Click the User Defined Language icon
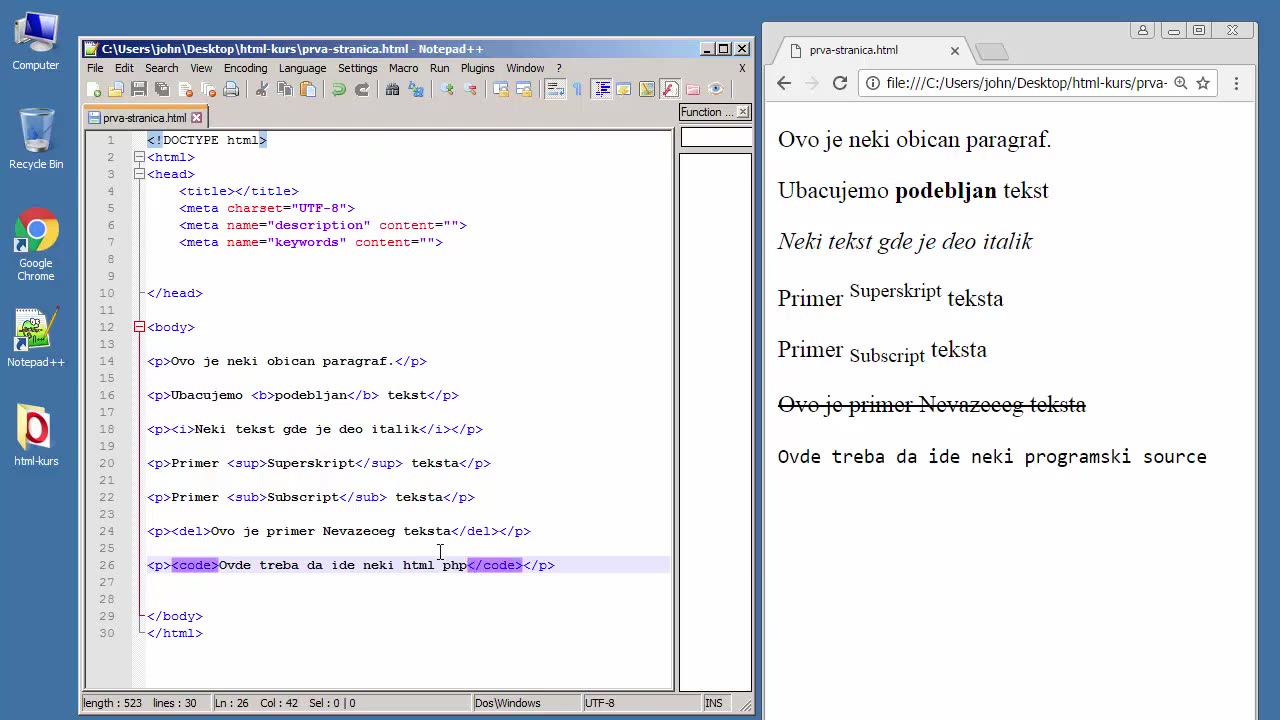Screen dimensions: 1280x720 pyautogui.click(x=623, y=89)
